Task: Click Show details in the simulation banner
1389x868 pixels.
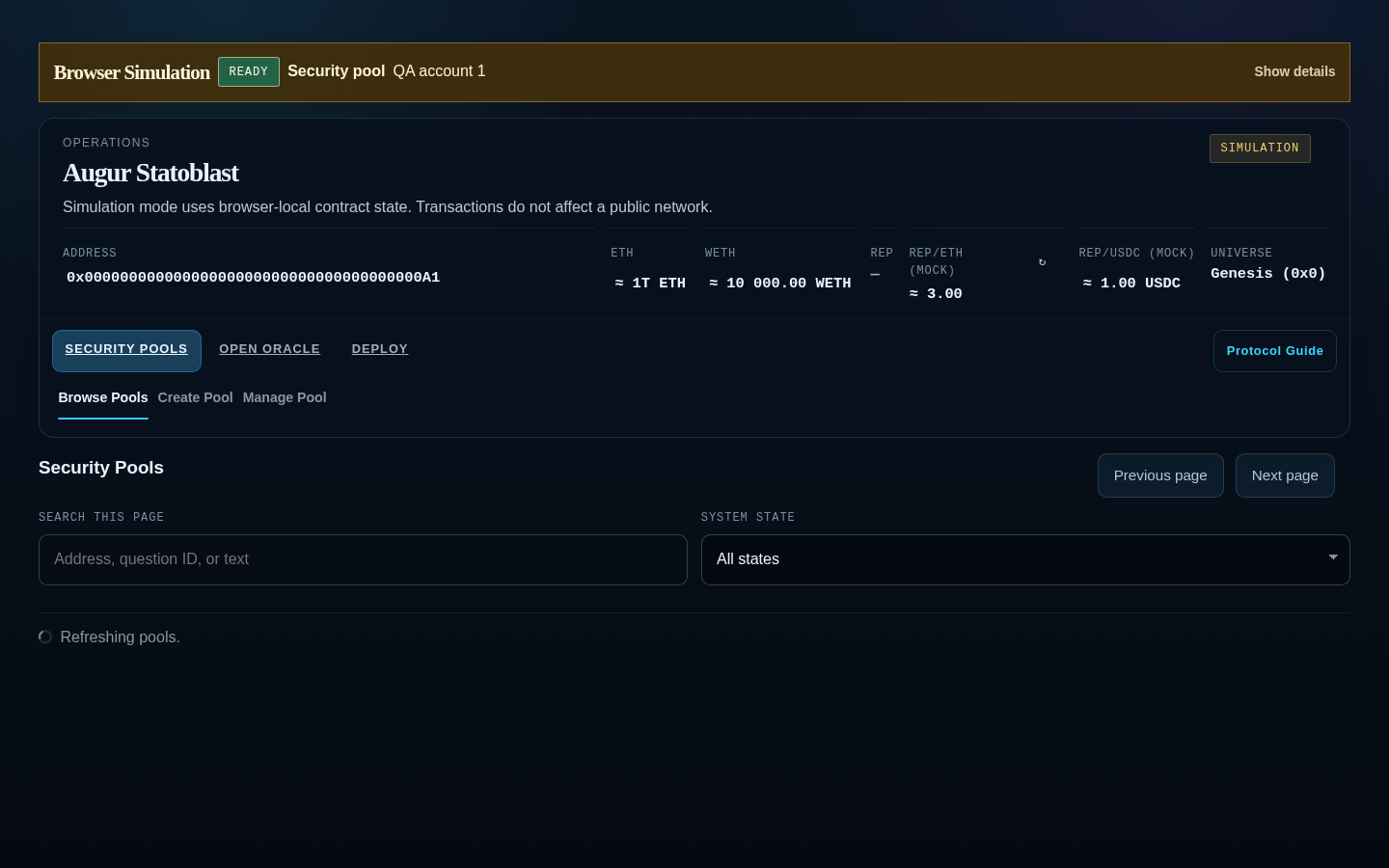Action: point(1294,71)
